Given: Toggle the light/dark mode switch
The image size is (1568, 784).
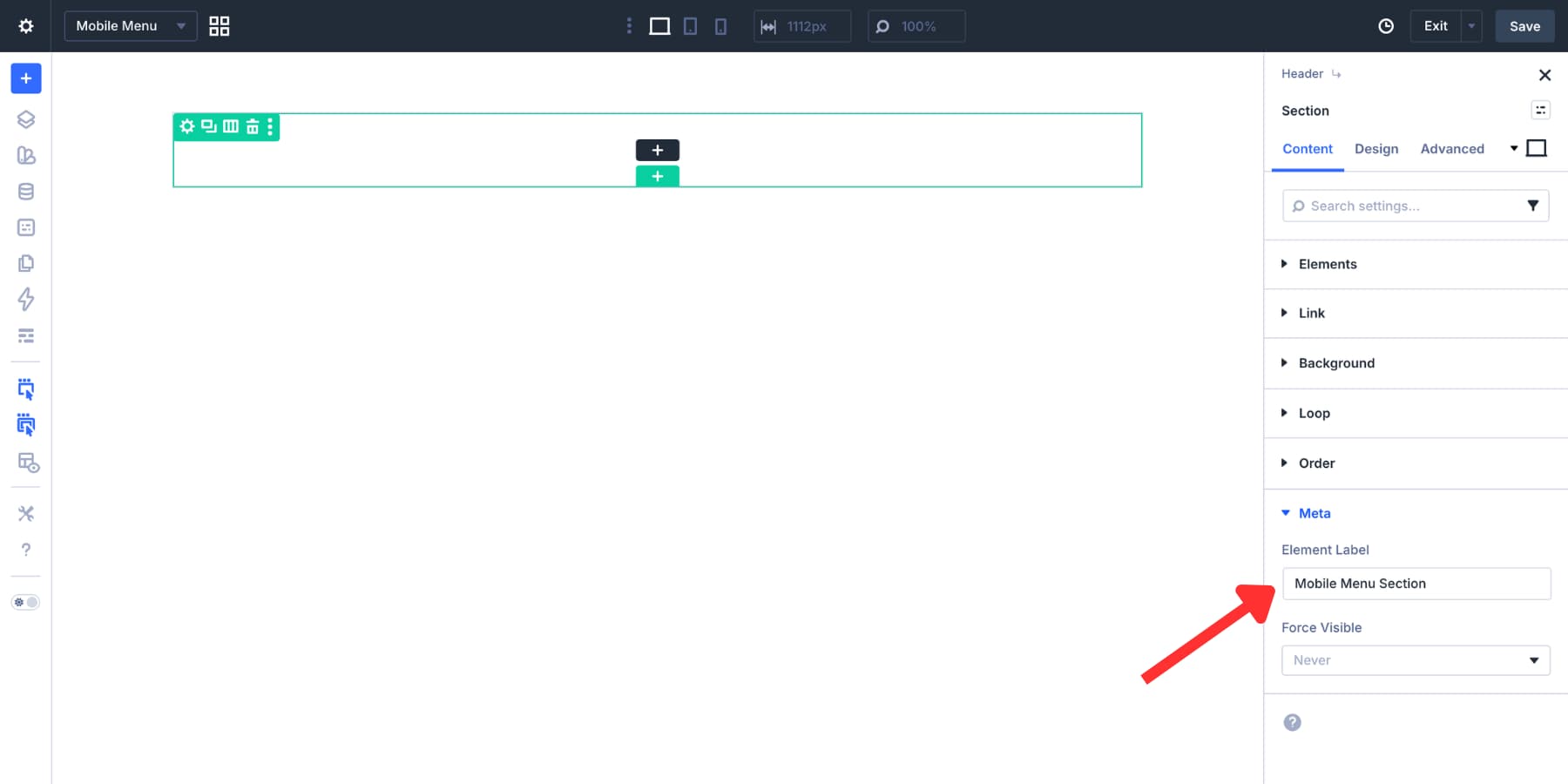Looking at the screenshot, I should (25, 602).
